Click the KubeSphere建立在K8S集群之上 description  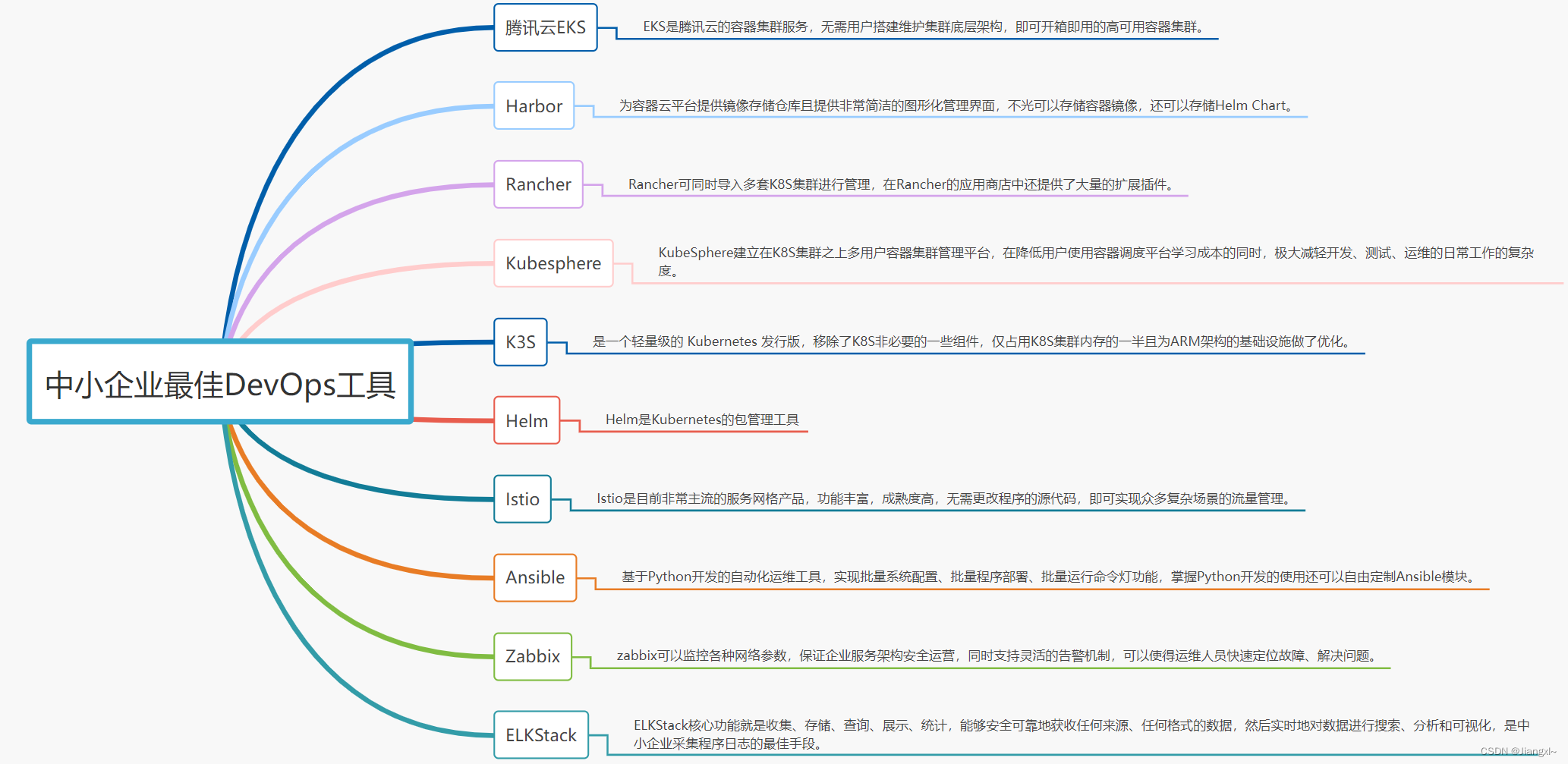point(1096,262)
